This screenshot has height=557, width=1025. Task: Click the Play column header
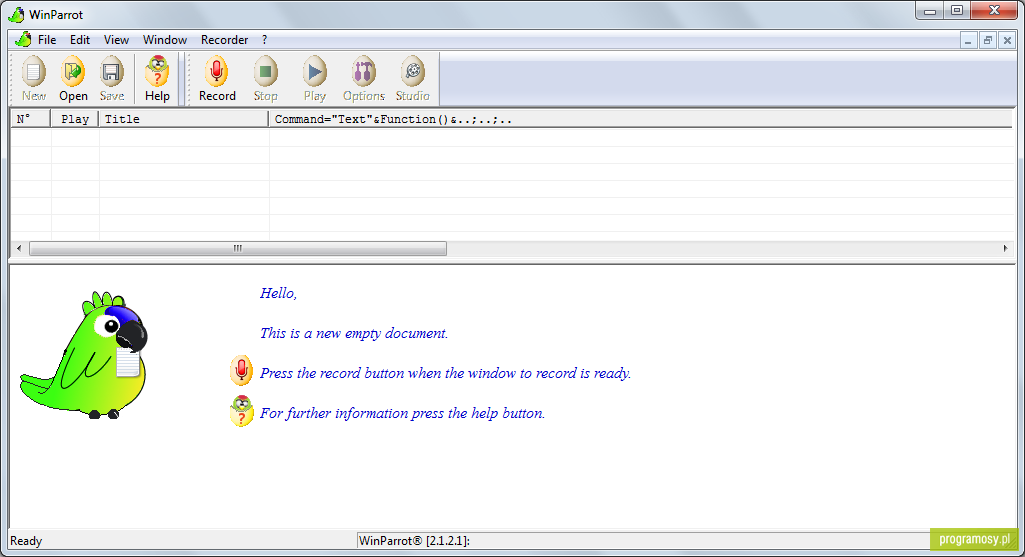75,119
